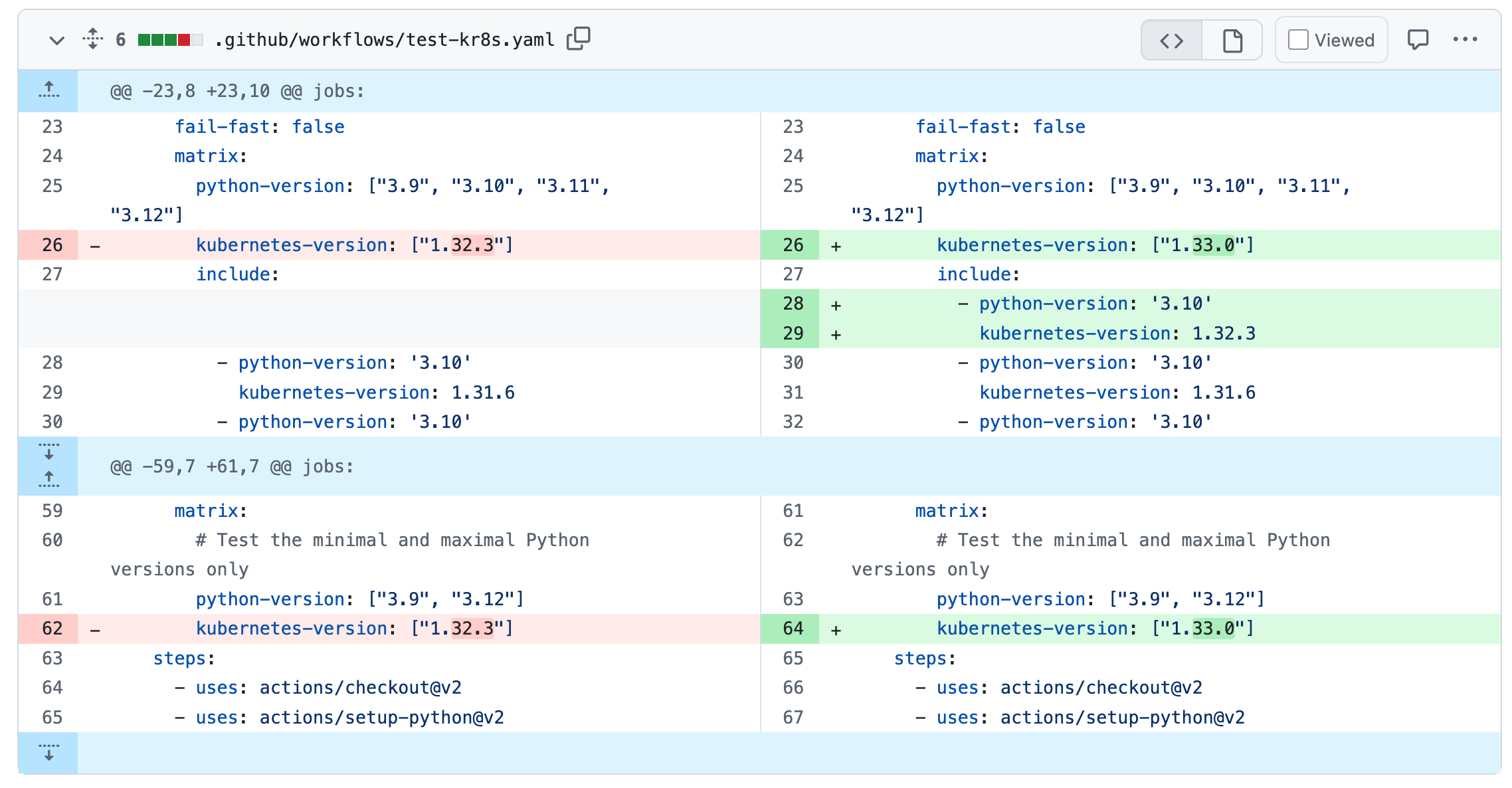Click the change count '6' in the header
The width and height of the screenshot is (1512, 788).
[121, 40]
